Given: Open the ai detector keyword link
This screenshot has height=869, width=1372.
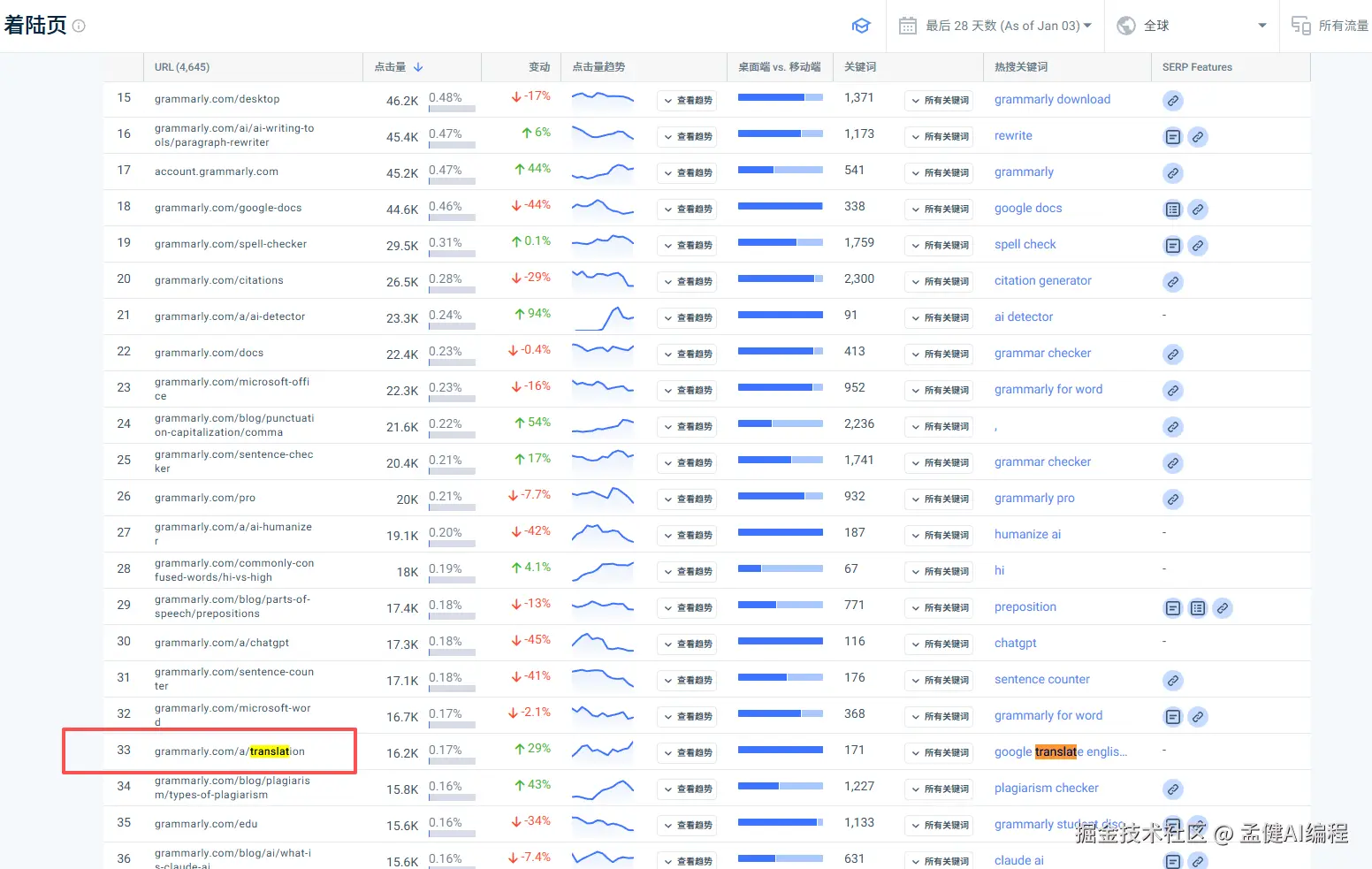Looking at the screenshot, I should coord(1024,317).
